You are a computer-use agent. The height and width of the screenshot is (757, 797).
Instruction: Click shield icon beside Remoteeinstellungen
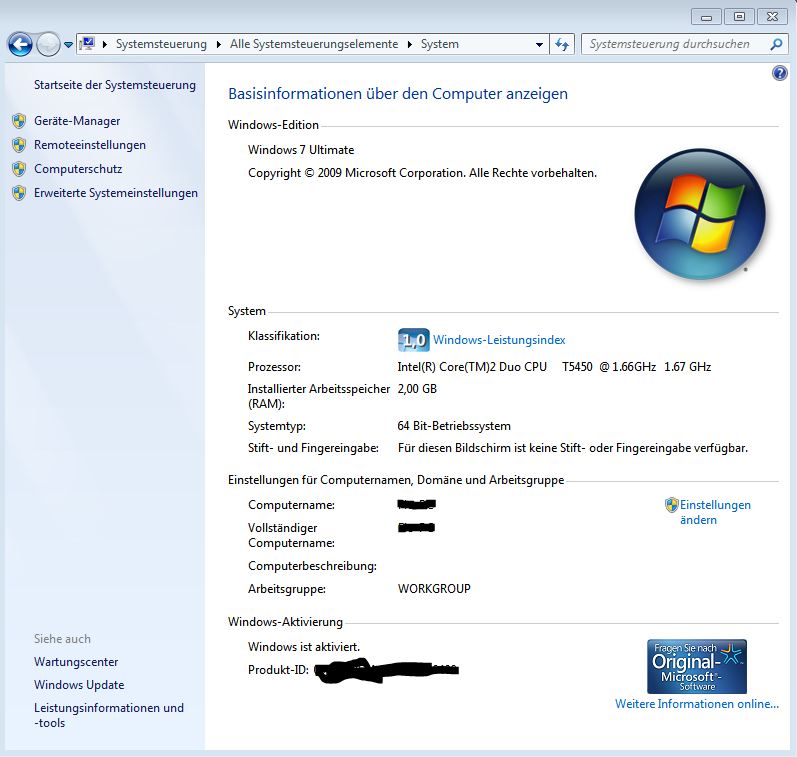19,145
